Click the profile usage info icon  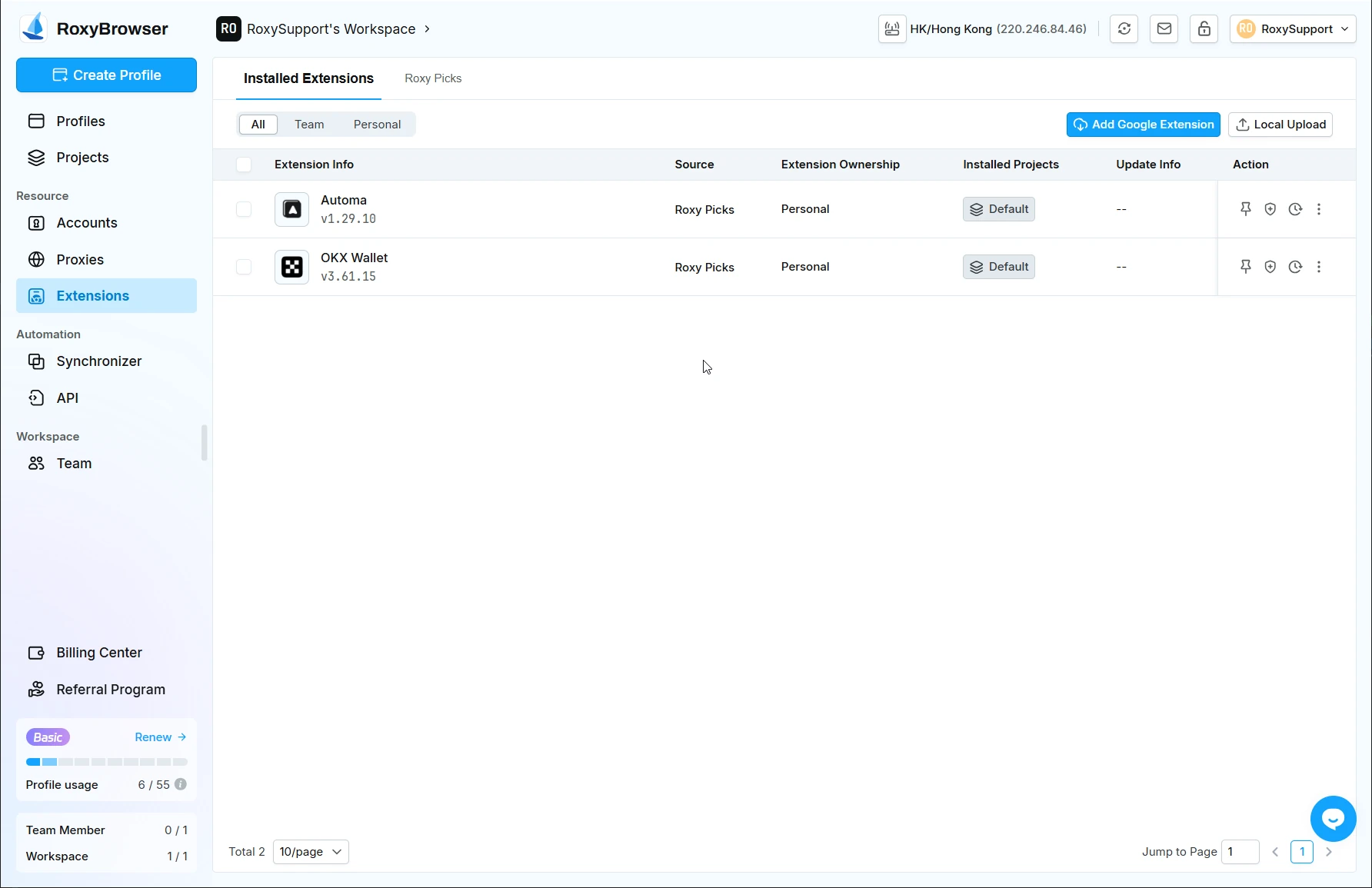coord(181,784)
